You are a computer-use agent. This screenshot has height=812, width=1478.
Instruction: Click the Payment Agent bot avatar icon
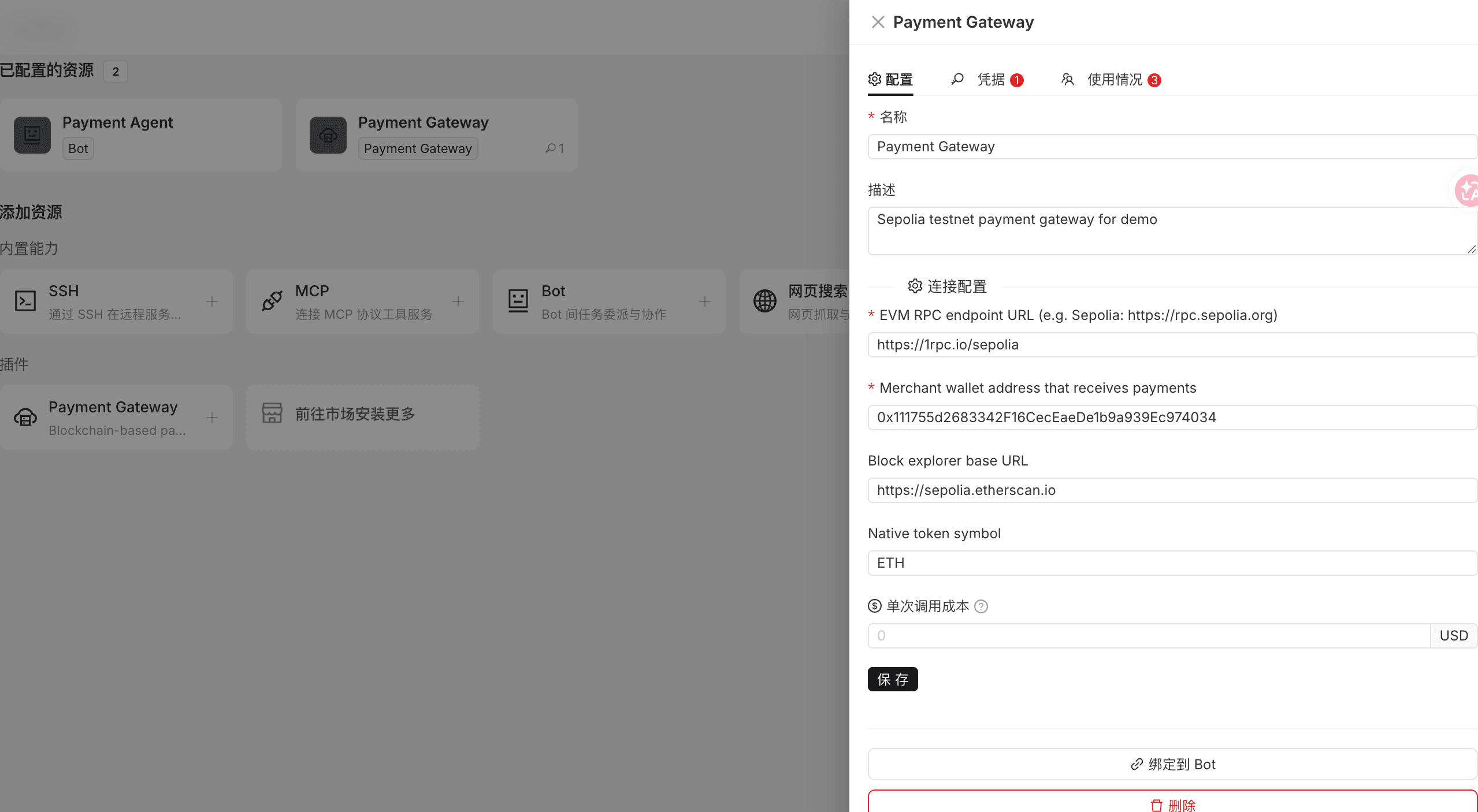[32, 135]
